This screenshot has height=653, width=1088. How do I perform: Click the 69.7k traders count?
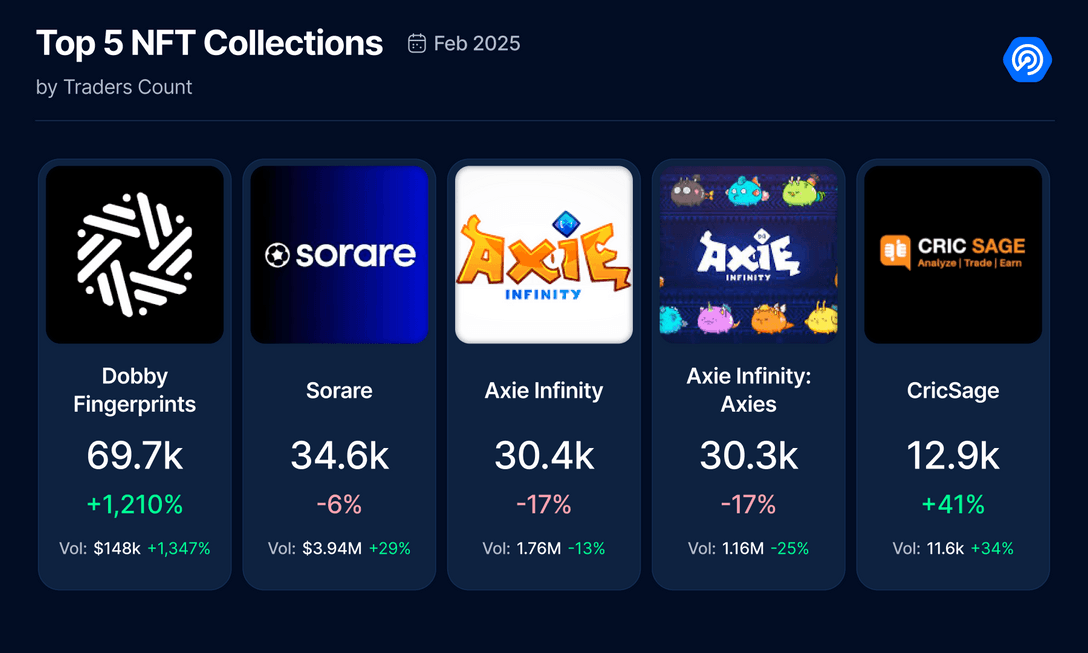pyautogui.click(x=135, y=456)
